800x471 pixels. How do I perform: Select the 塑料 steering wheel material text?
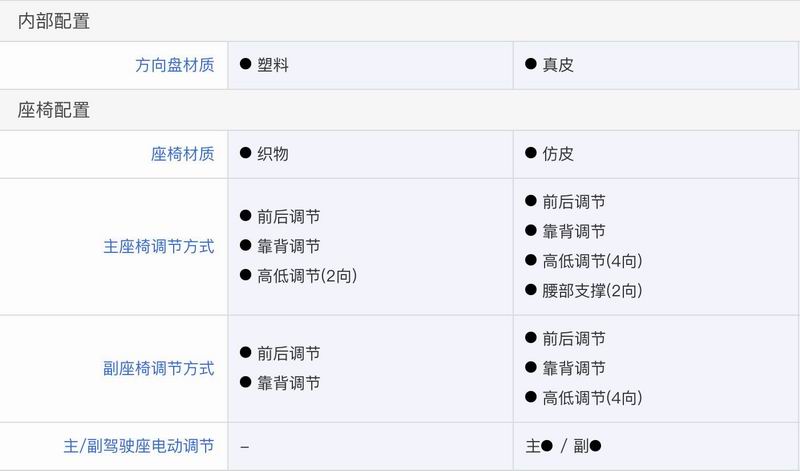(x=273, y=65)
